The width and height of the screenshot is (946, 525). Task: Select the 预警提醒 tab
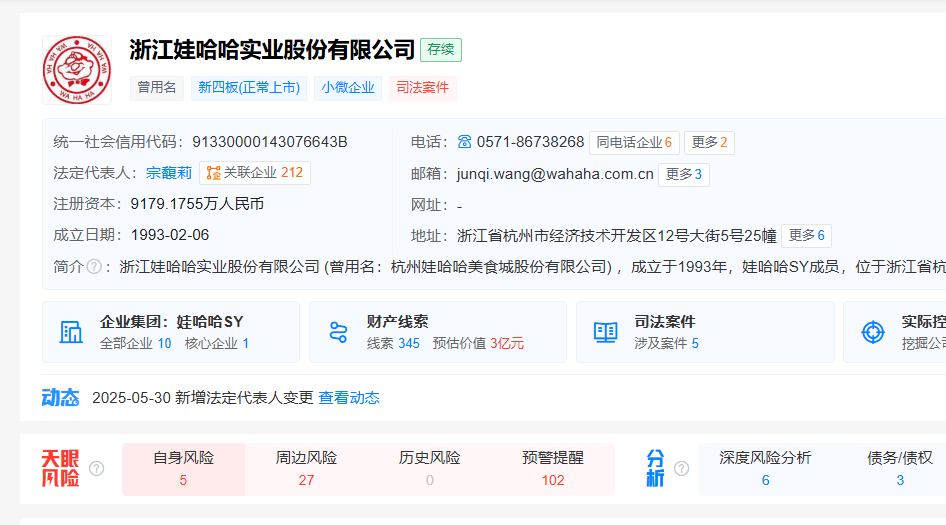[x=553, y=469]
